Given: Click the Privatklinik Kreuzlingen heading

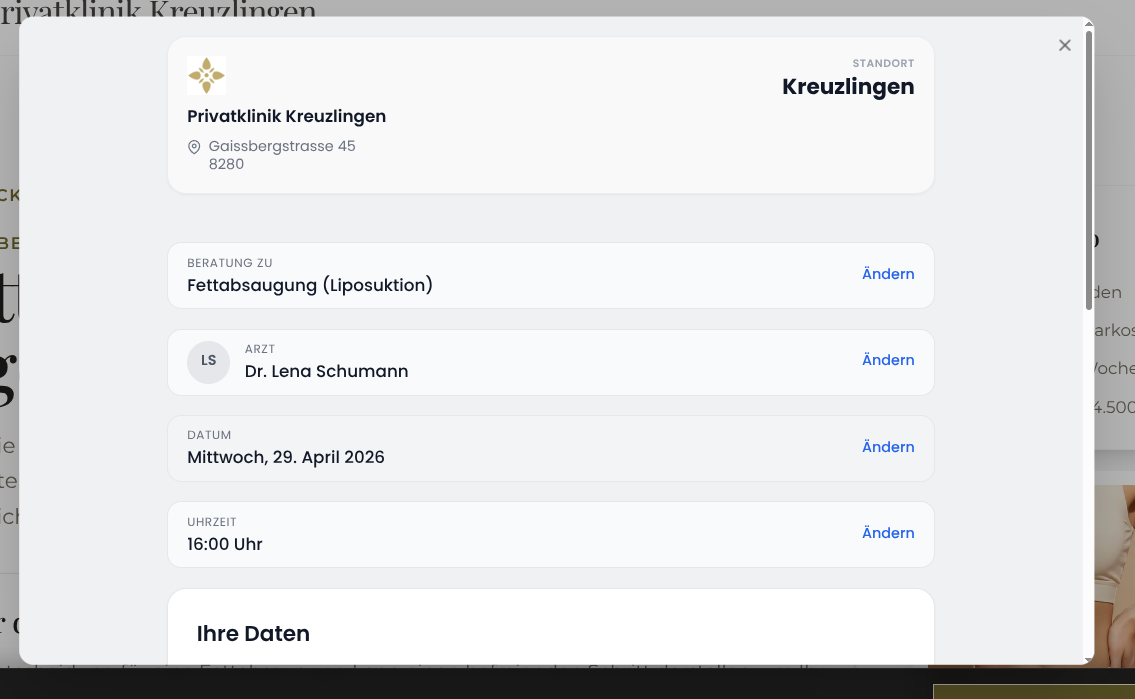Looking at the screenshot, I should (x=287, y=116).
